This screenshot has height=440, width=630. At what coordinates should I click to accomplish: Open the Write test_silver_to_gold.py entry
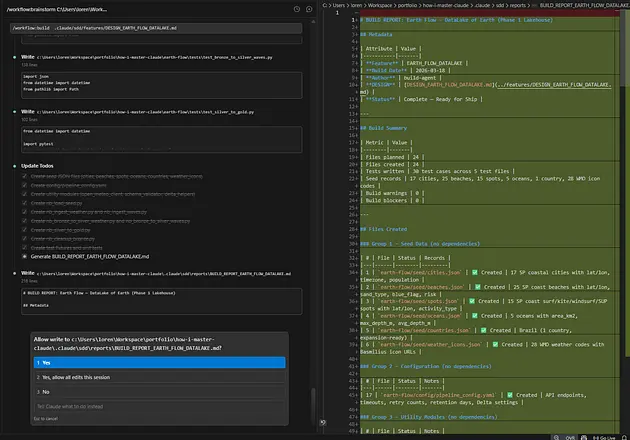pyautogui.click(x=137, y=112)
